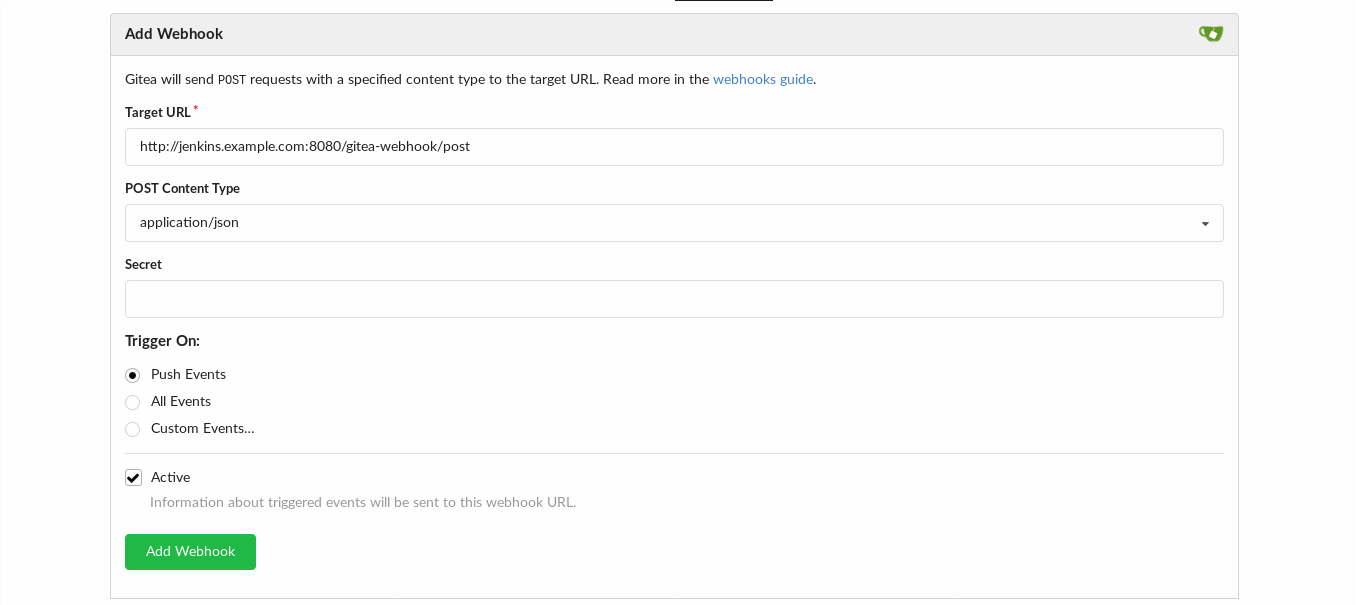This screenshot has width=1356, height=605.
Task: Focus the Target URL input field
Action: click(x=673, y=147)
